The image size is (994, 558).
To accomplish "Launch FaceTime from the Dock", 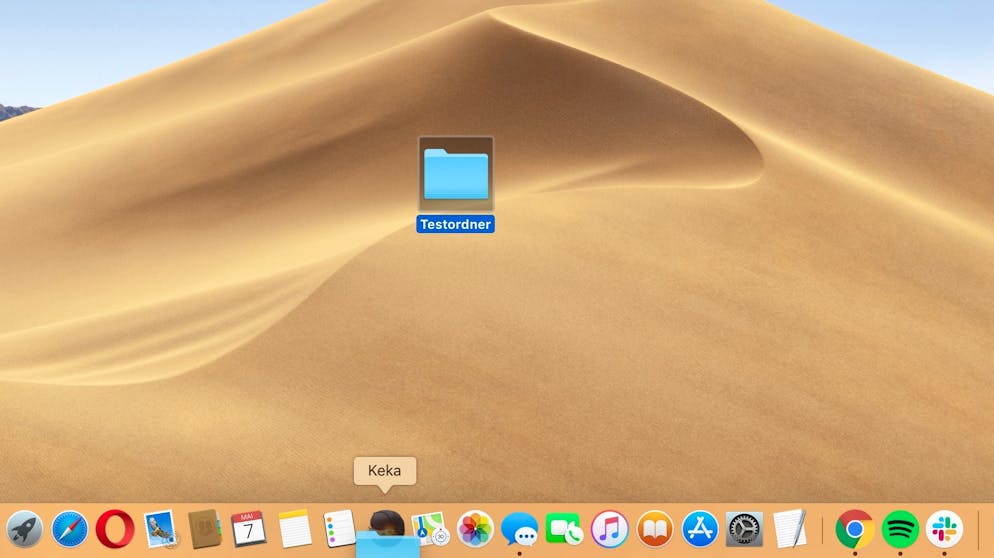I will point(564,529).
